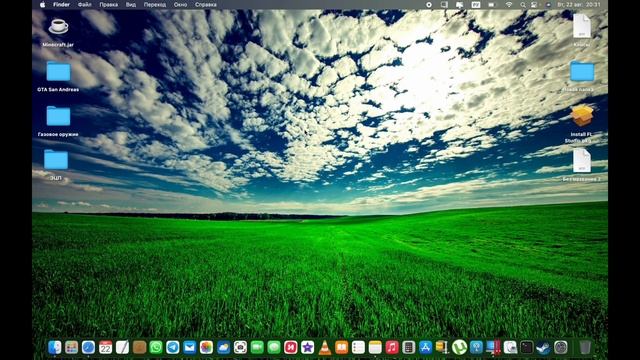Screen dimensions: 640x360
Task: Open the Weather app in Dock
Action: pos(223,347)
